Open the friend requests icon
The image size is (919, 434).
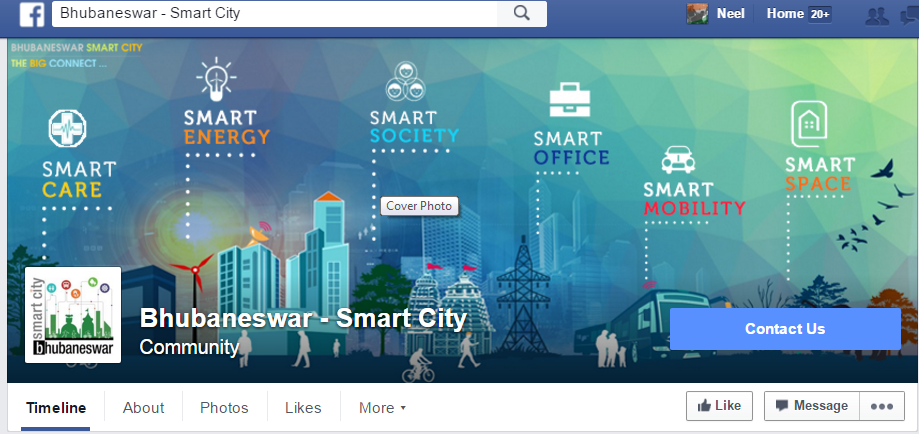(x=876, y=15)
